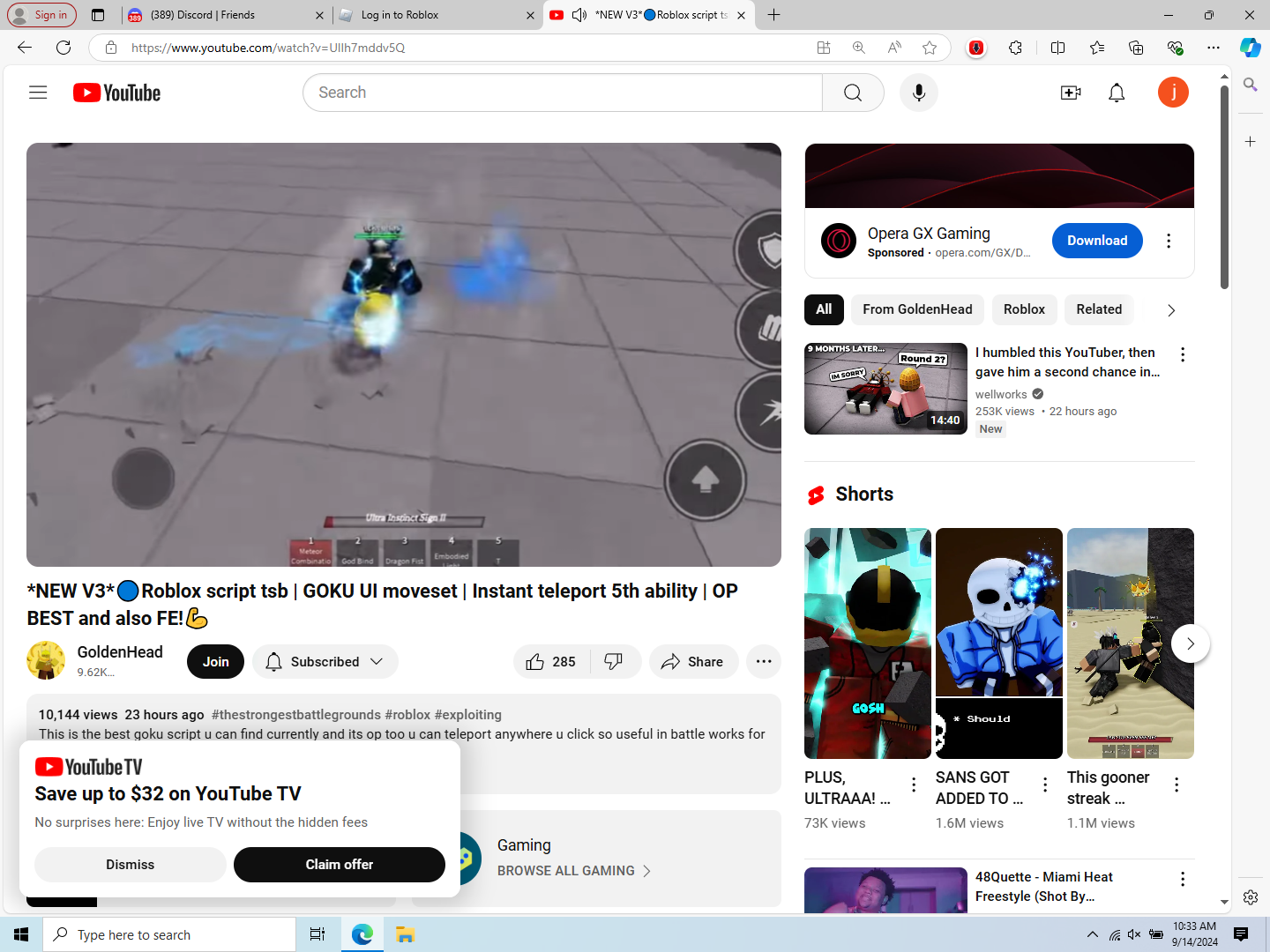This screenshot has height=952, width=1270.
Task: Open options for PLUS, ULTRAAA short
Action: click(914, 785)
